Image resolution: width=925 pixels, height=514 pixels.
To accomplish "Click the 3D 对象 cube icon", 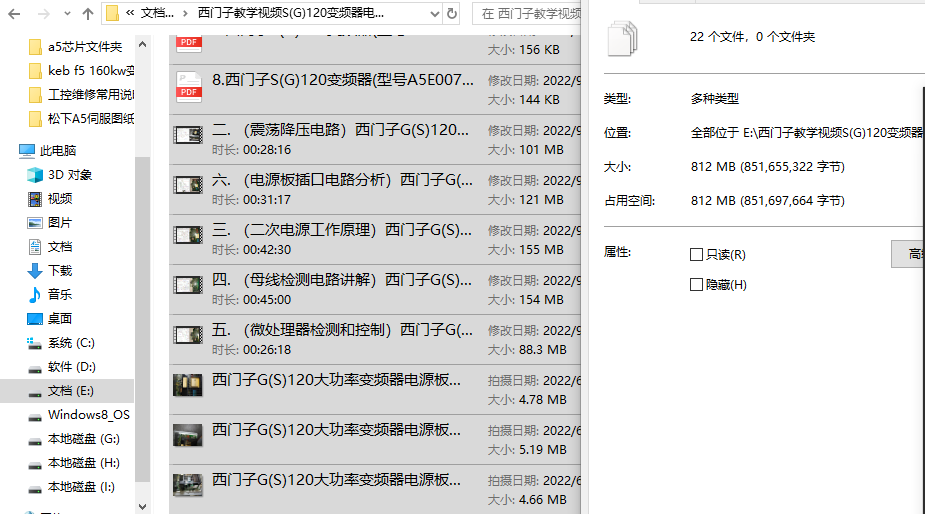I will 35,175.
